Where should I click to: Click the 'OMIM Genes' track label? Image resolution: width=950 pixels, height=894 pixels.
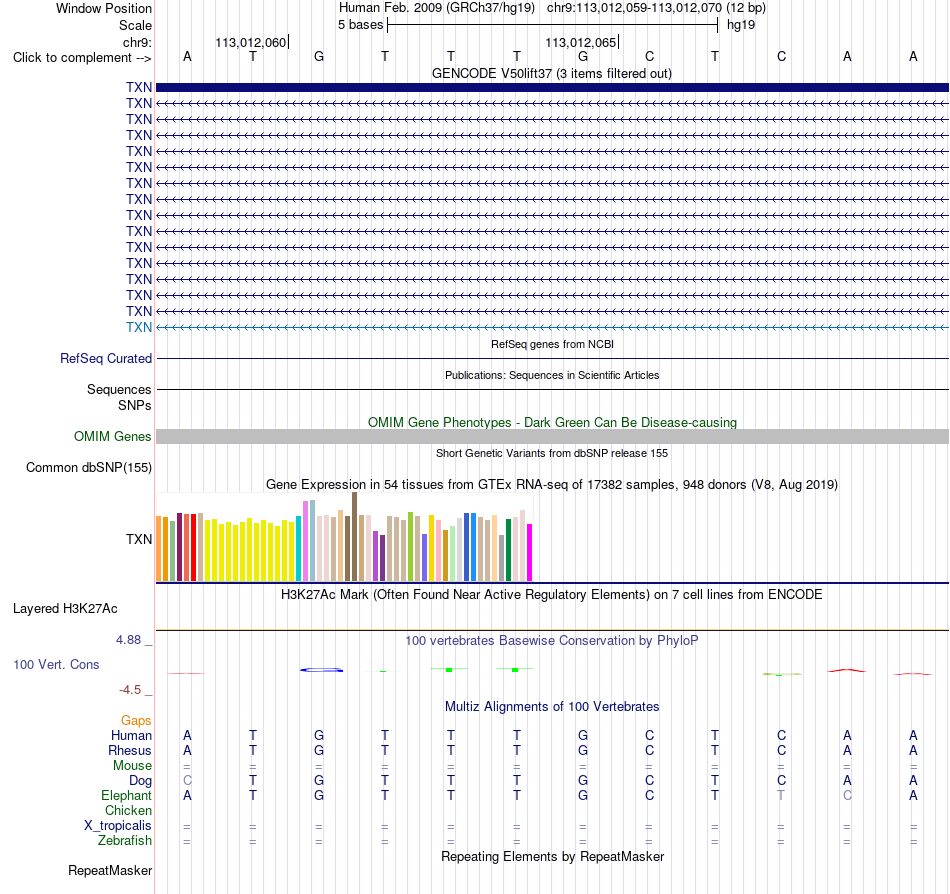tap(112, 436)
